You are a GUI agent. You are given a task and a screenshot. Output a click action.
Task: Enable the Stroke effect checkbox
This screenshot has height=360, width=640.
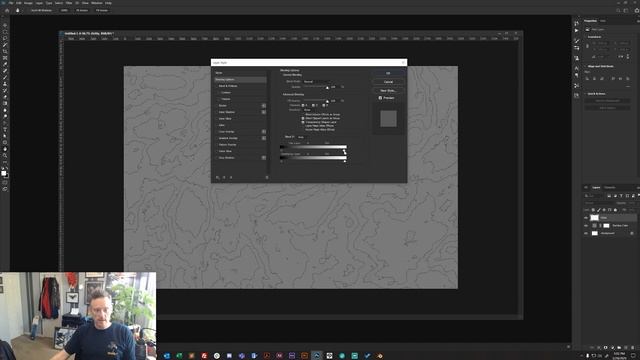tap(217, 106)
